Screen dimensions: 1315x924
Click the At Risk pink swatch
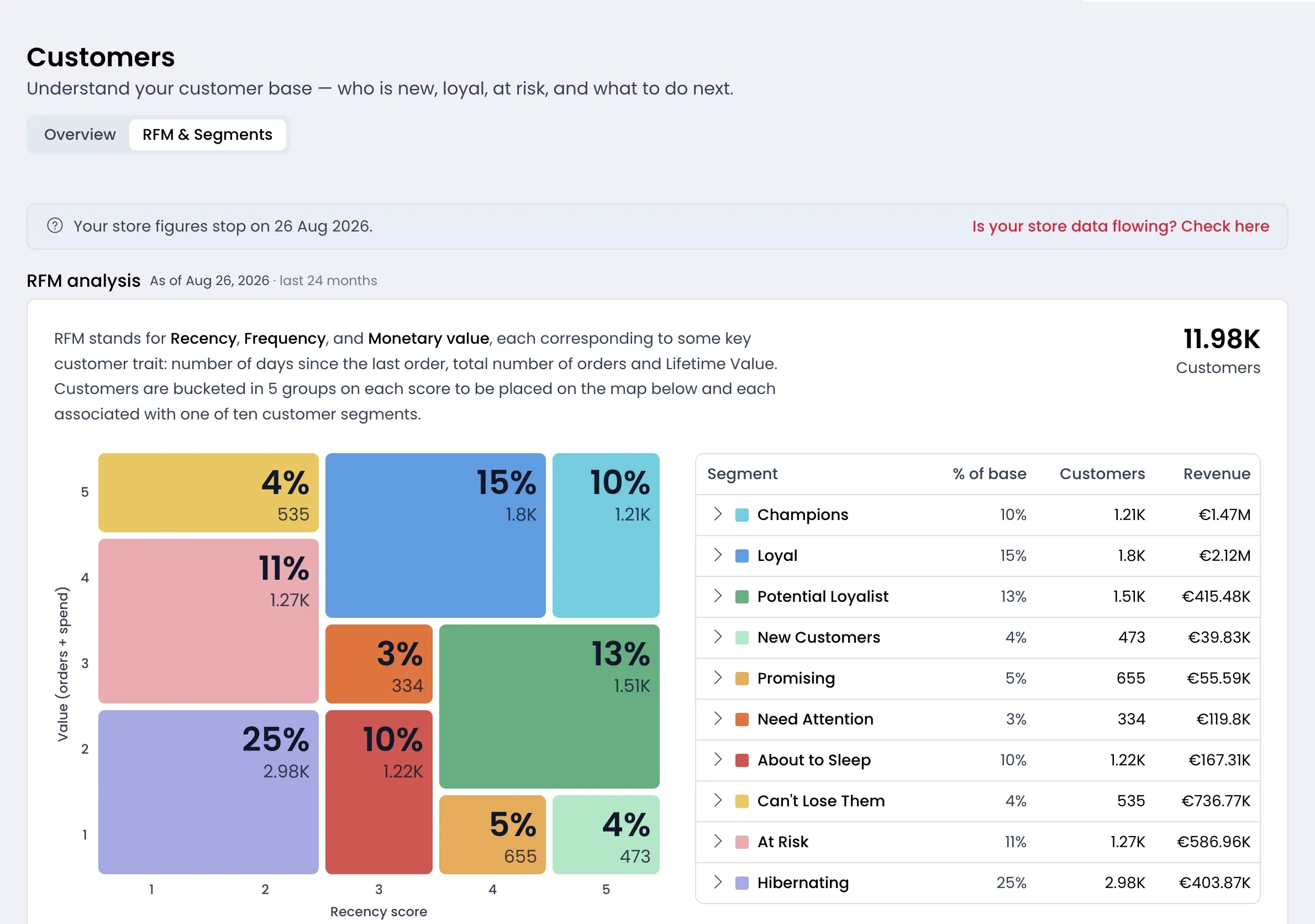click(741, 842)
